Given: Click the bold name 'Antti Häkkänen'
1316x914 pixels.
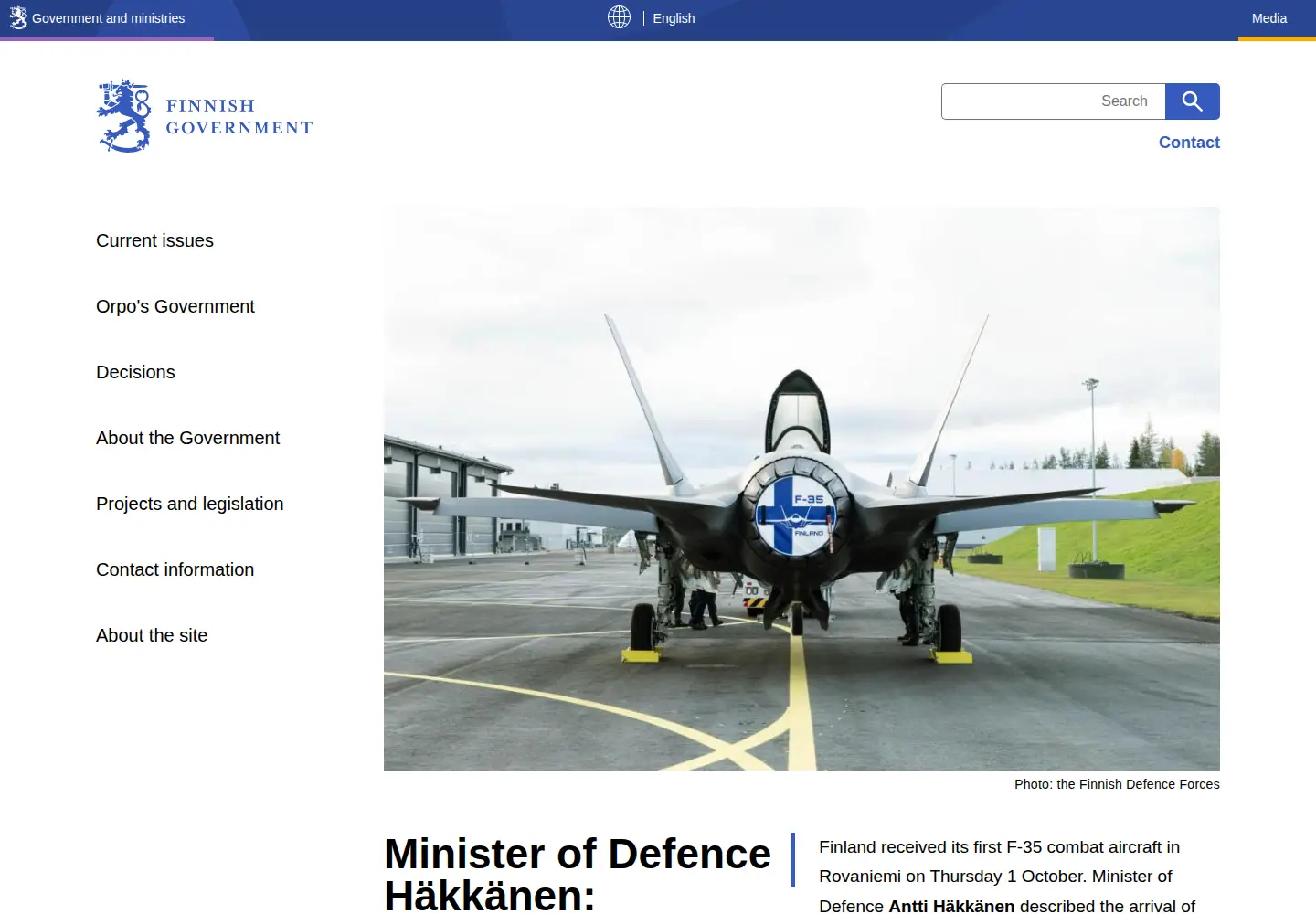Looking at the screenshot, I should click(x=951, y=906).
